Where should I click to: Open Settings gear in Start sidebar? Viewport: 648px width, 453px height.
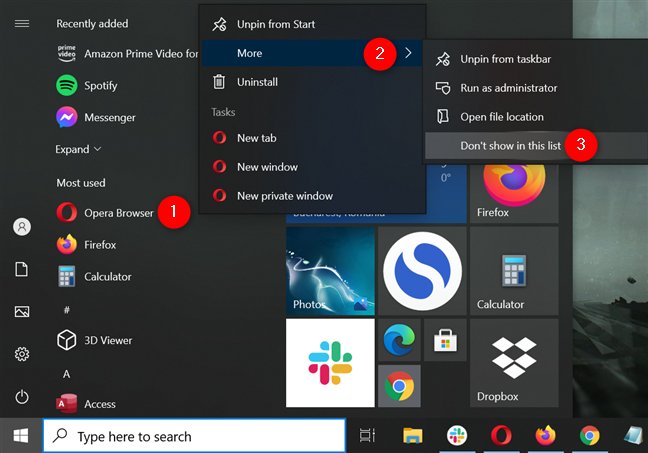point(22,354)
